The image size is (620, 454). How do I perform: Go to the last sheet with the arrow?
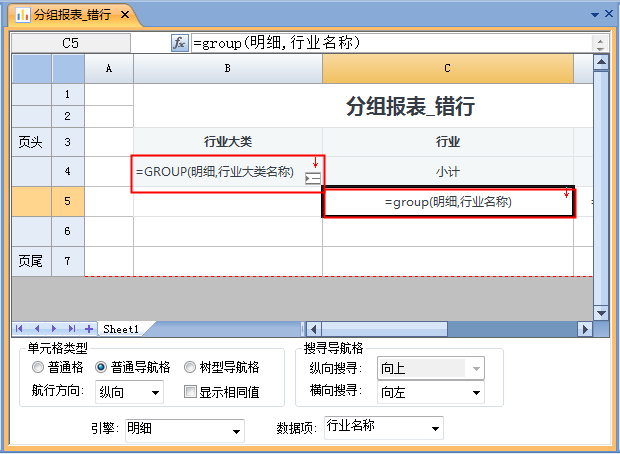coord(72,329)
